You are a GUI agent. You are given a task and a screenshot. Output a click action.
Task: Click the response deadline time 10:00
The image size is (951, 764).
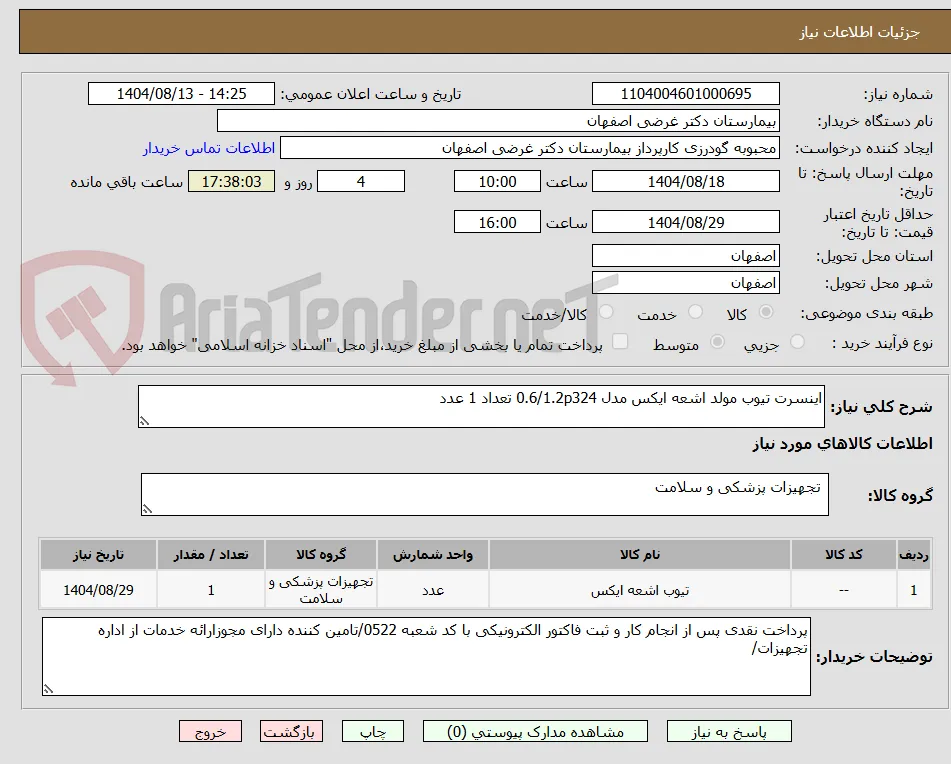[497, 181]
